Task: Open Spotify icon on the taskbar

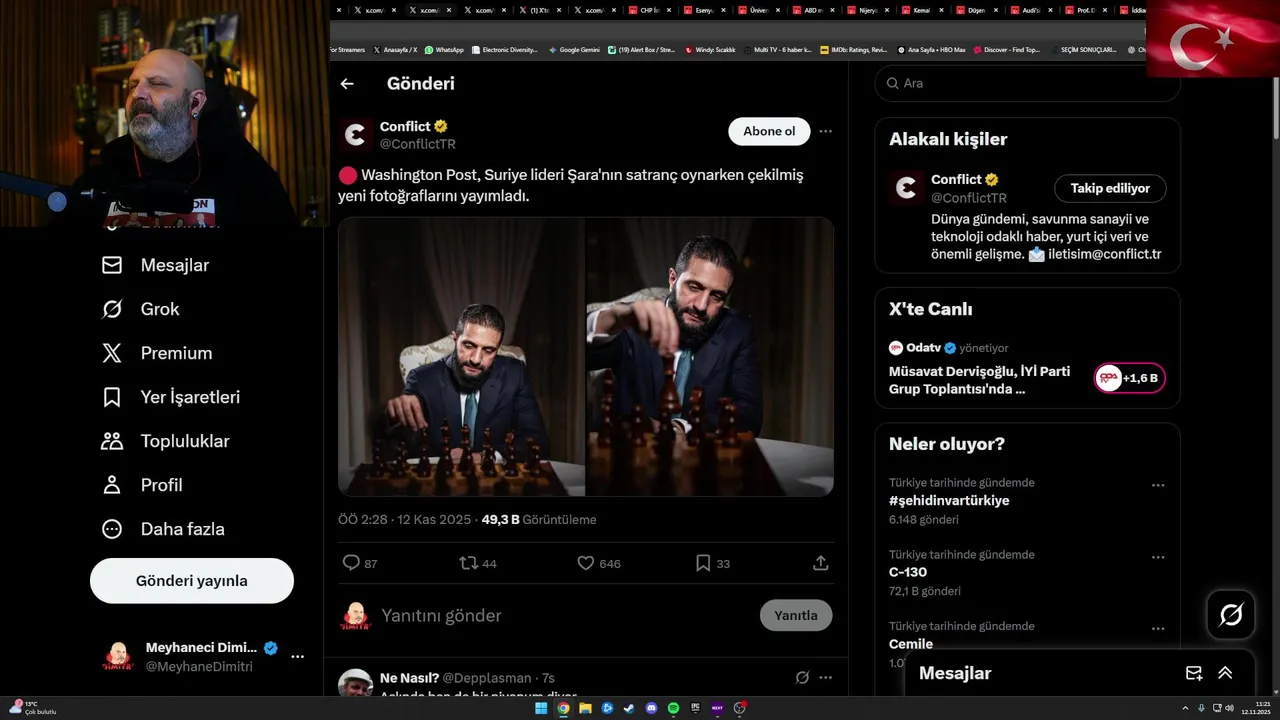Action: (674, 708)
